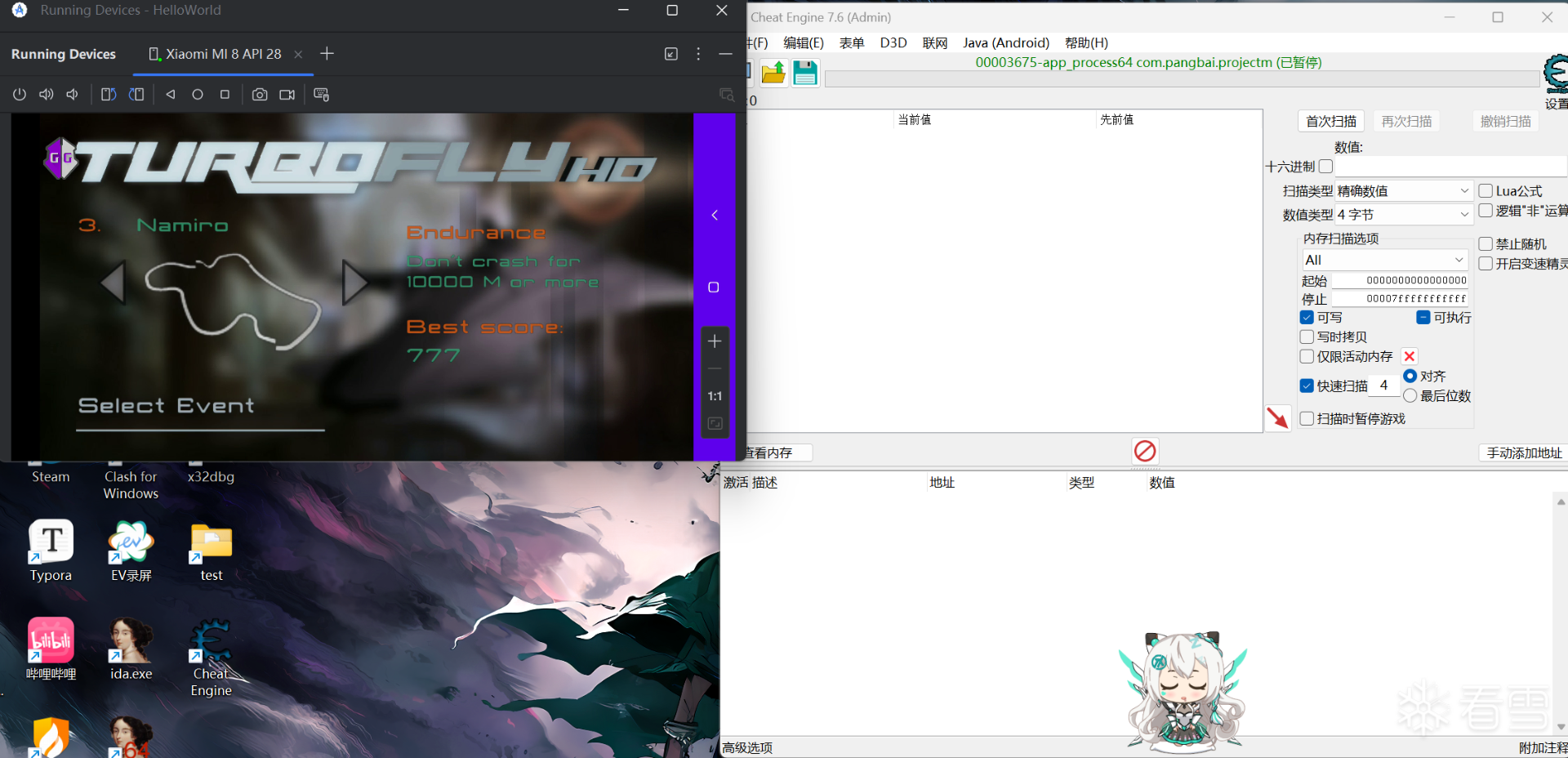Click the save floppy-disk icon in Cheat Engine
The width and height of the screenshot is (1568, 758).
805,74
